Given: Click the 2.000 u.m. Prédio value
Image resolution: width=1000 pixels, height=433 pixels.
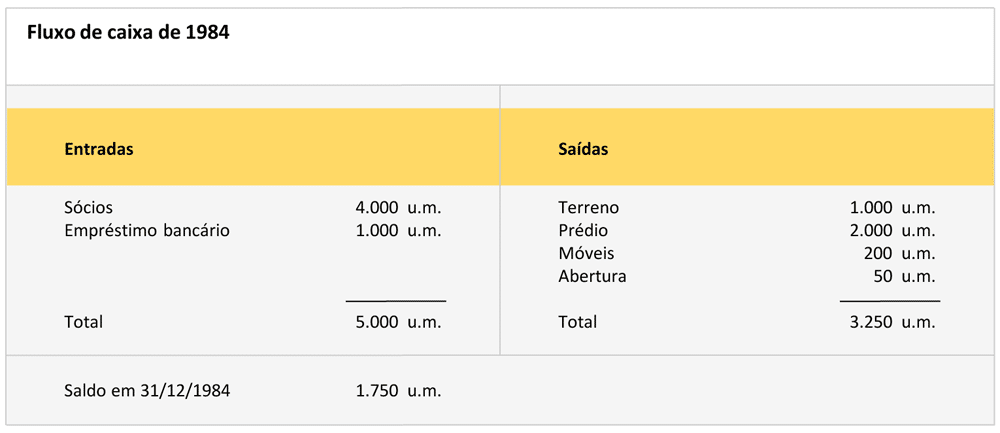Looking at the screenshot, I should pyautogui.click(x=891, y=231).
